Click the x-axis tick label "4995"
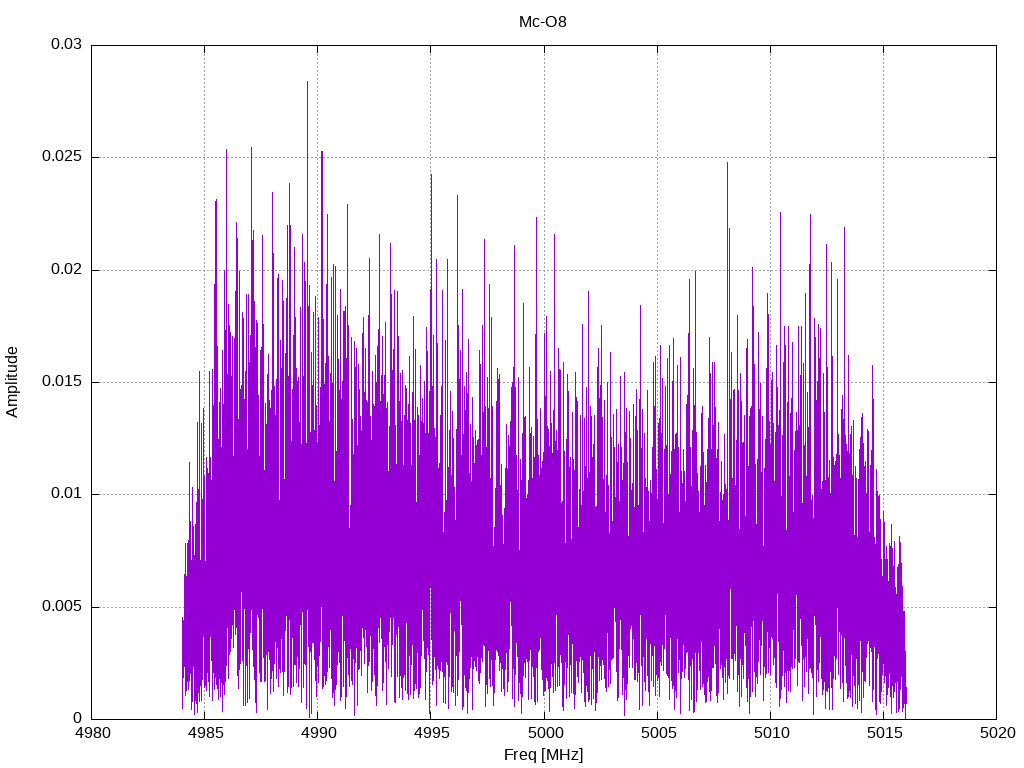This screenshot has height=768, width=1024. (431, 733)
